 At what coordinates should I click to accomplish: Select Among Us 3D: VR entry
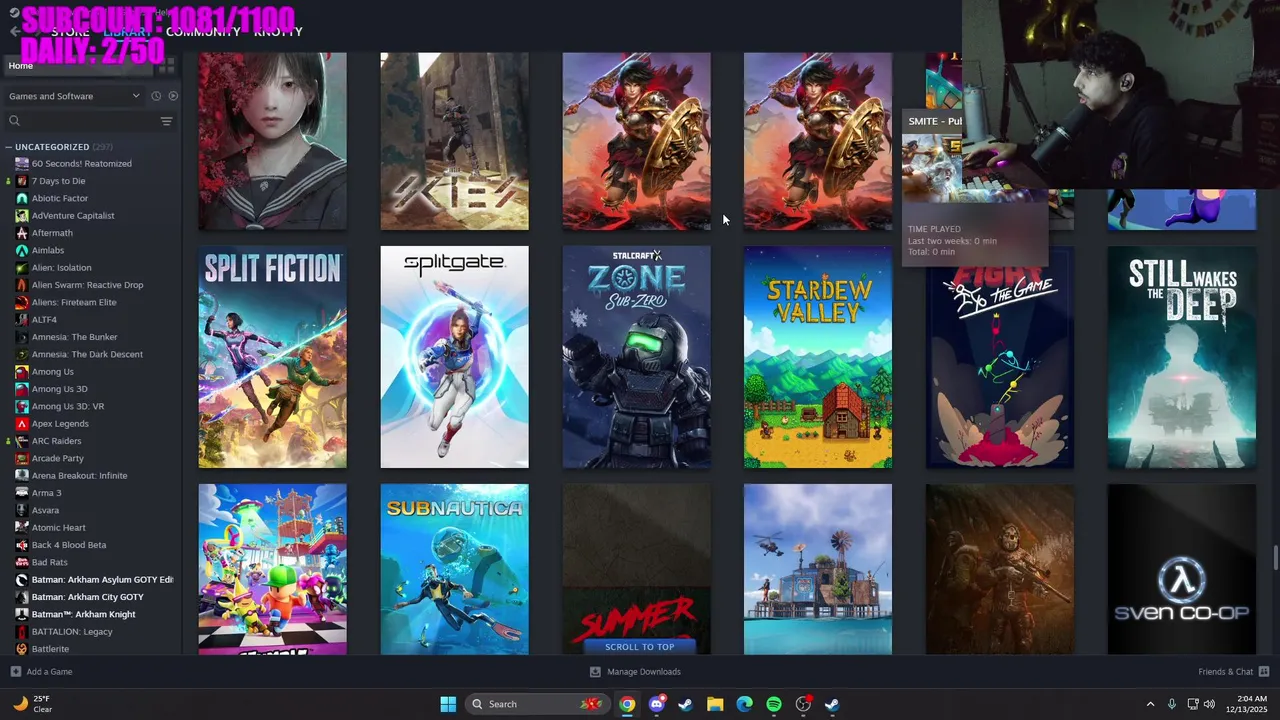tap(68, 406)
